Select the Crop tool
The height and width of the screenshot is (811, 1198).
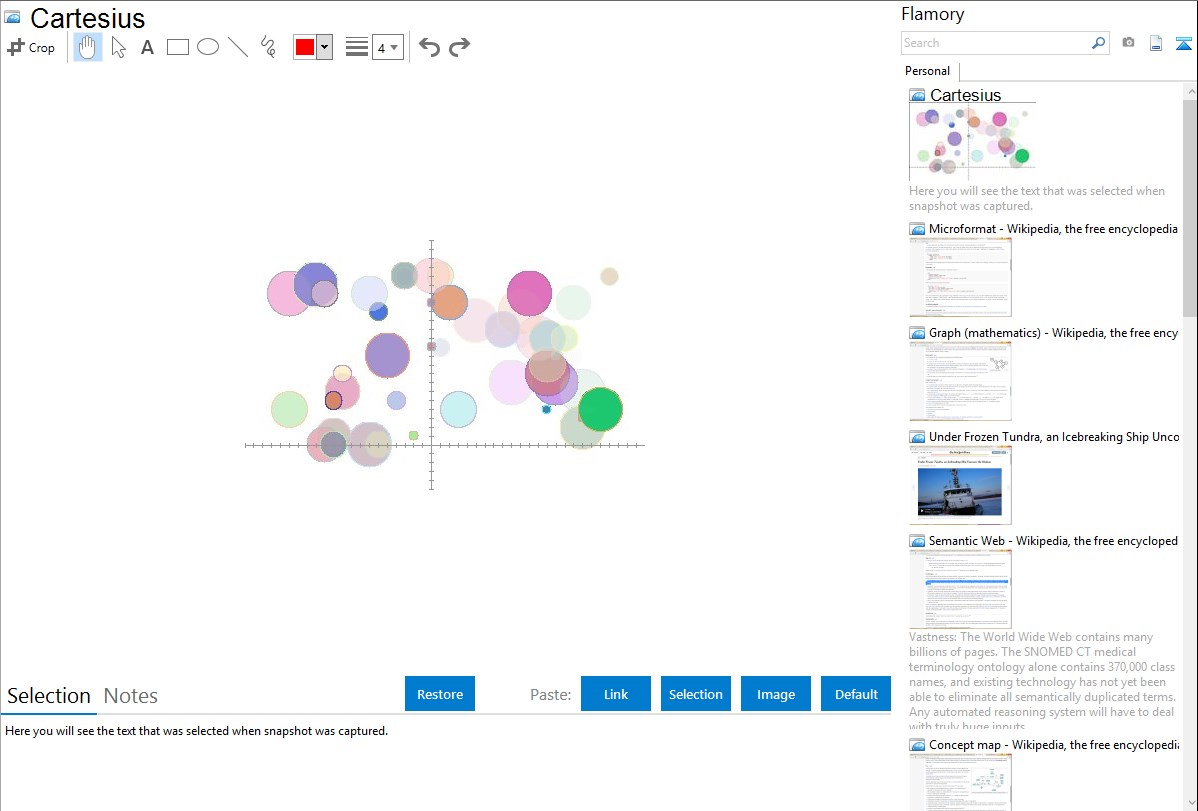pos(31,47)
